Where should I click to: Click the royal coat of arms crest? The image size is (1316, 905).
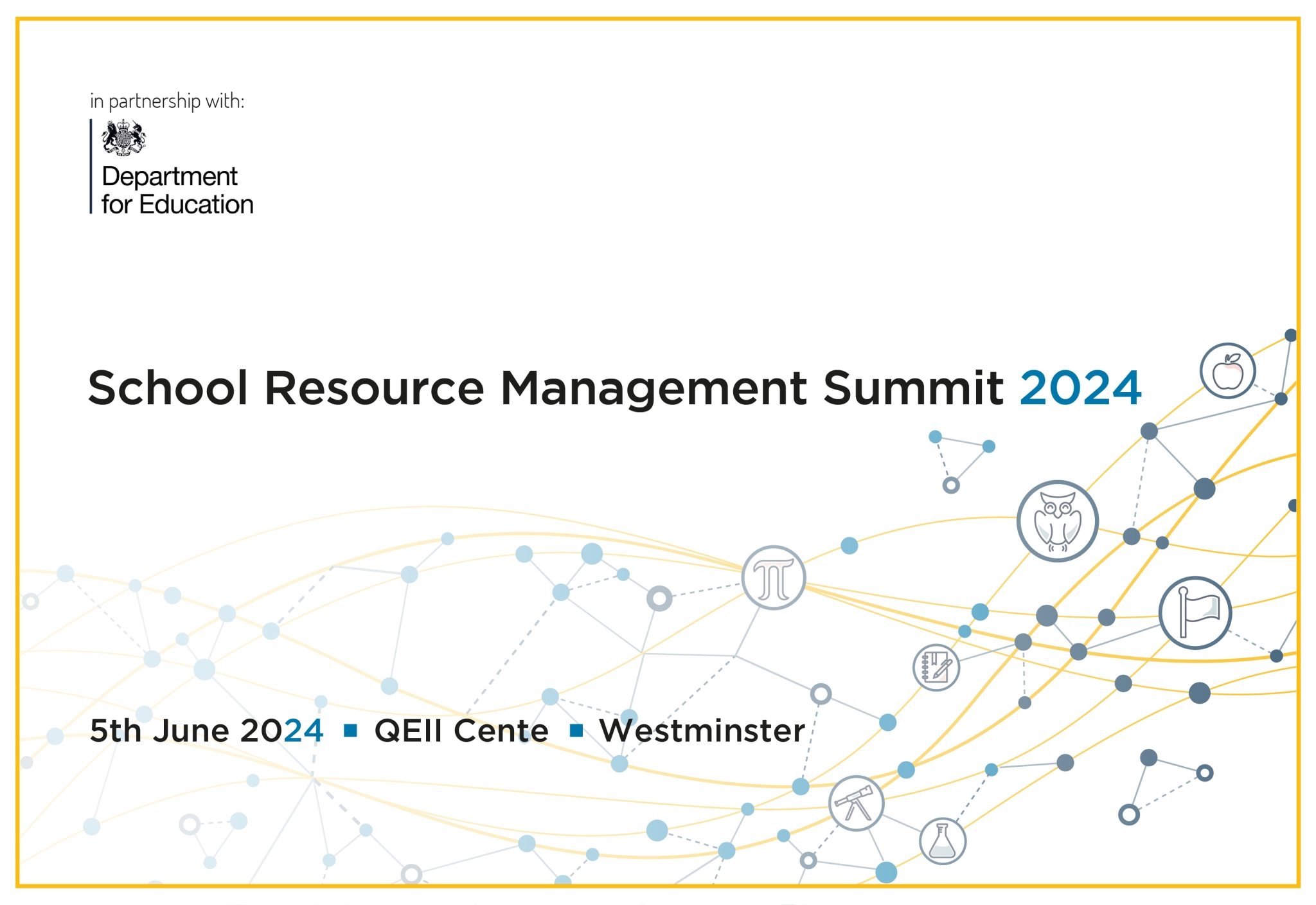point(123,138)
